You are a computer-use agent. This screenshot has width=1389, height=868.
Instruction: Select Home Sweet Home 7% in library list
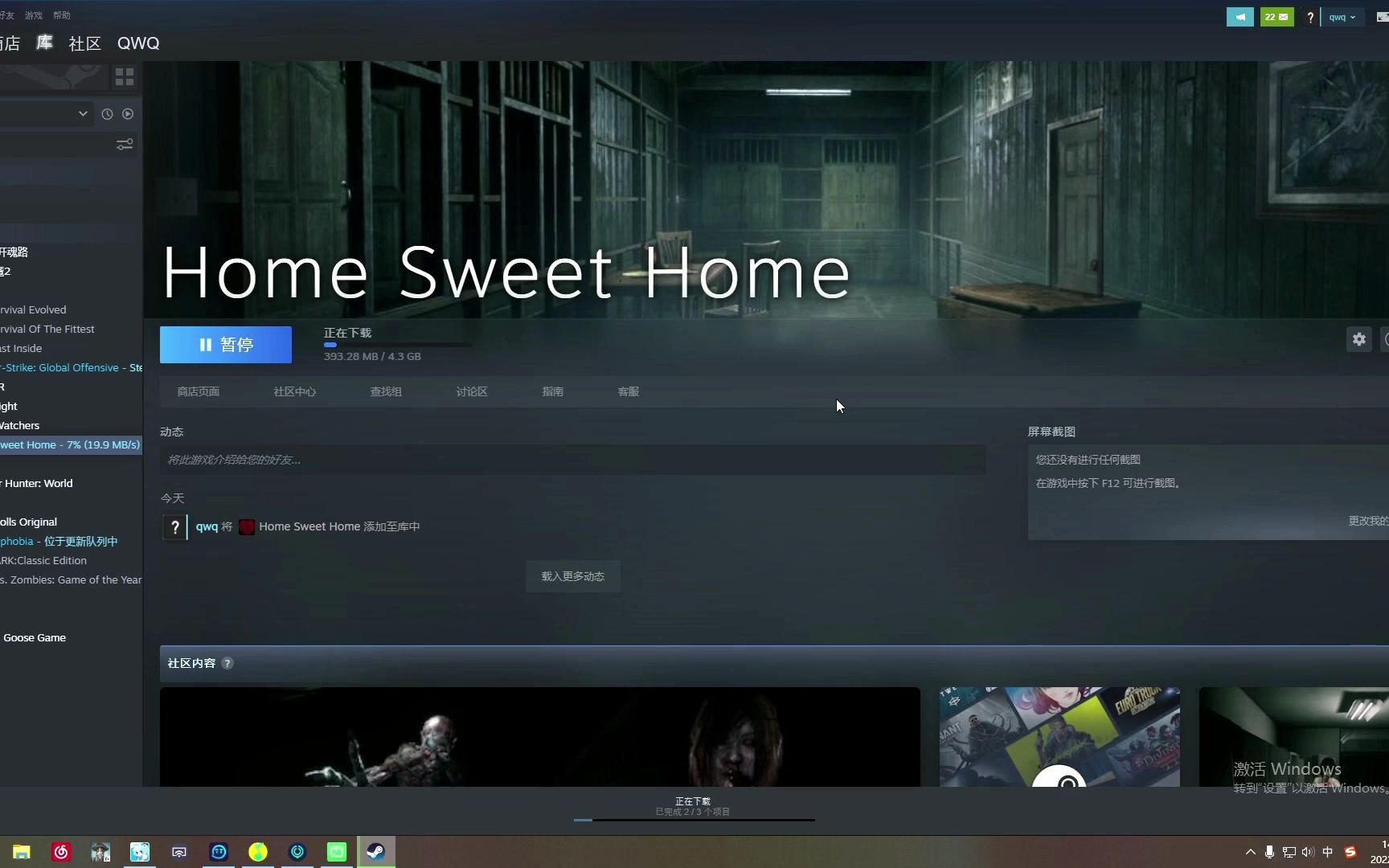[71, 444]
